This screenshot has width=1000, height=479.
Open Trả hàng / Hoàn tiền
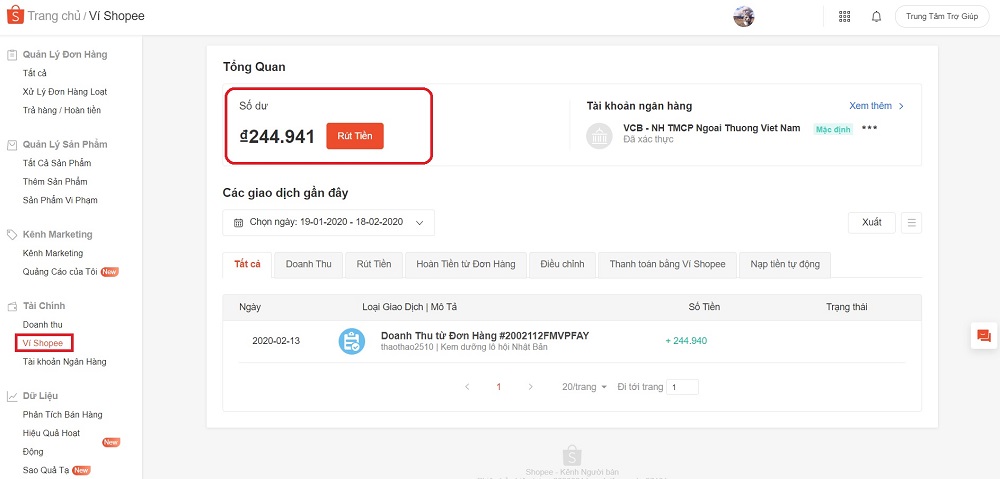tap(62, 110)
